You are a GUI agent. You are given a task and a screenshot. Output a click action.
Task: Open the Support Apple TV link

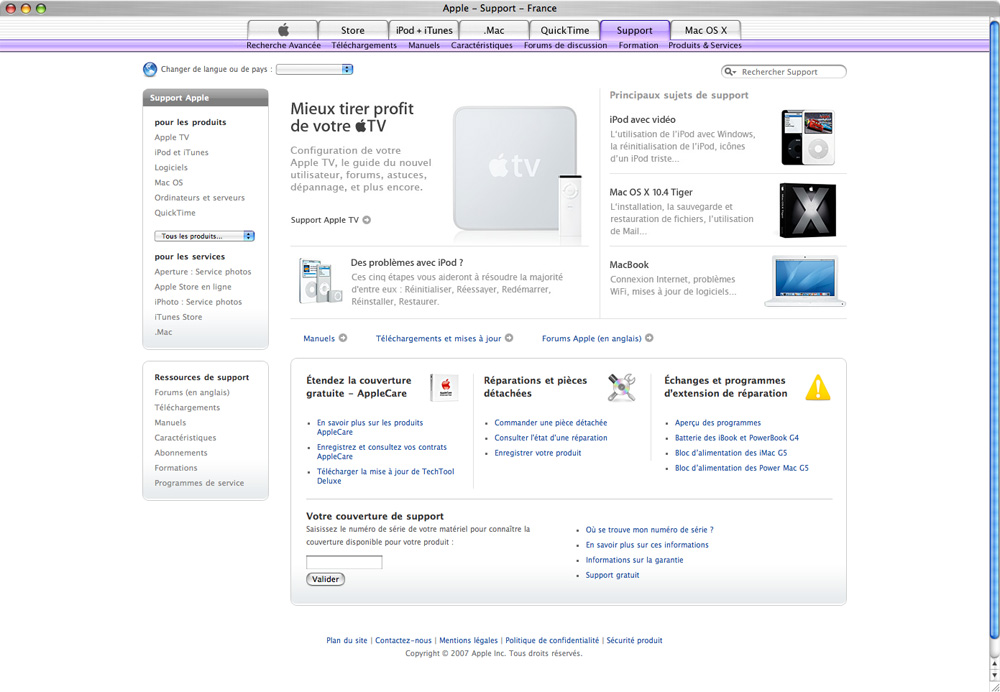point(325,220)
